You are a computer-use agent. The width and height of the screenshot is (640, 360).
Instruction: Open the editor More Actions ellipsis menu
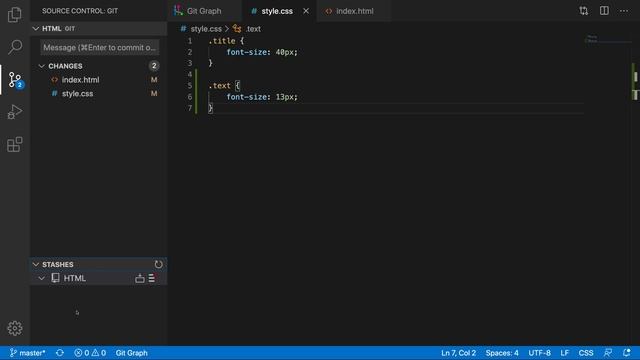pyautogui.click(x=624, y=11)
